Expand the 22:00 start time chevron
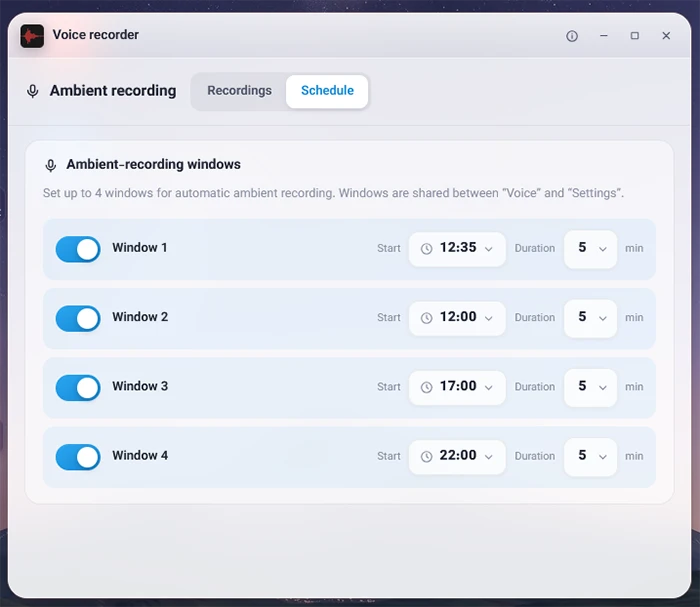This screenshot has width=700, height=607. tap(489, 457)
